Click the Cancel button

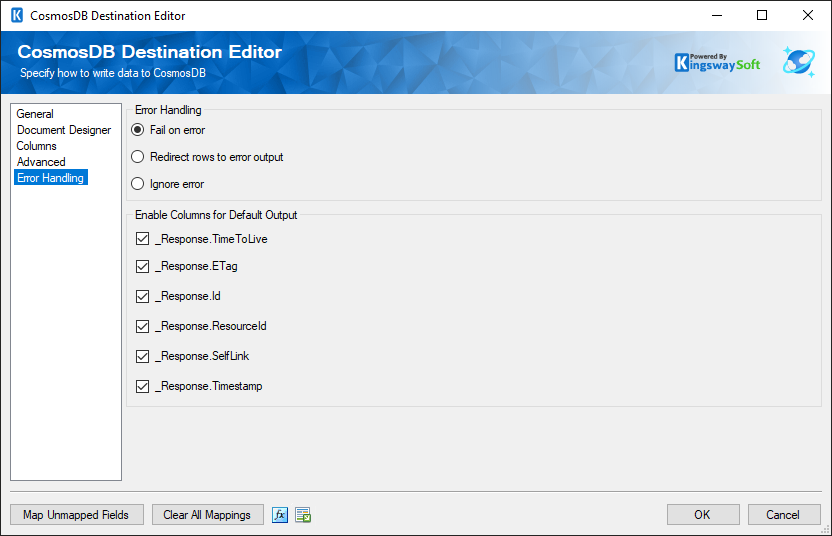783,515
